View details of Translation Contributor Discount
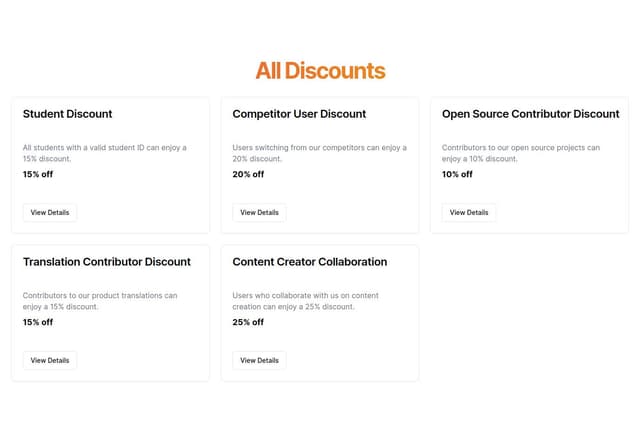This screenshot has width=640, height=441. (50, 361)
